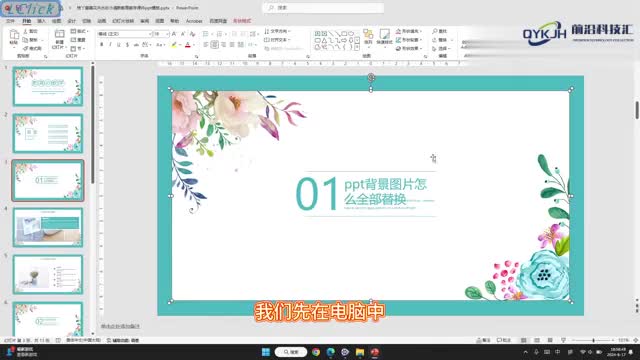Justify text in the paragraph group
This screenshot has height=360, width=640.
(x=232, y=44)
